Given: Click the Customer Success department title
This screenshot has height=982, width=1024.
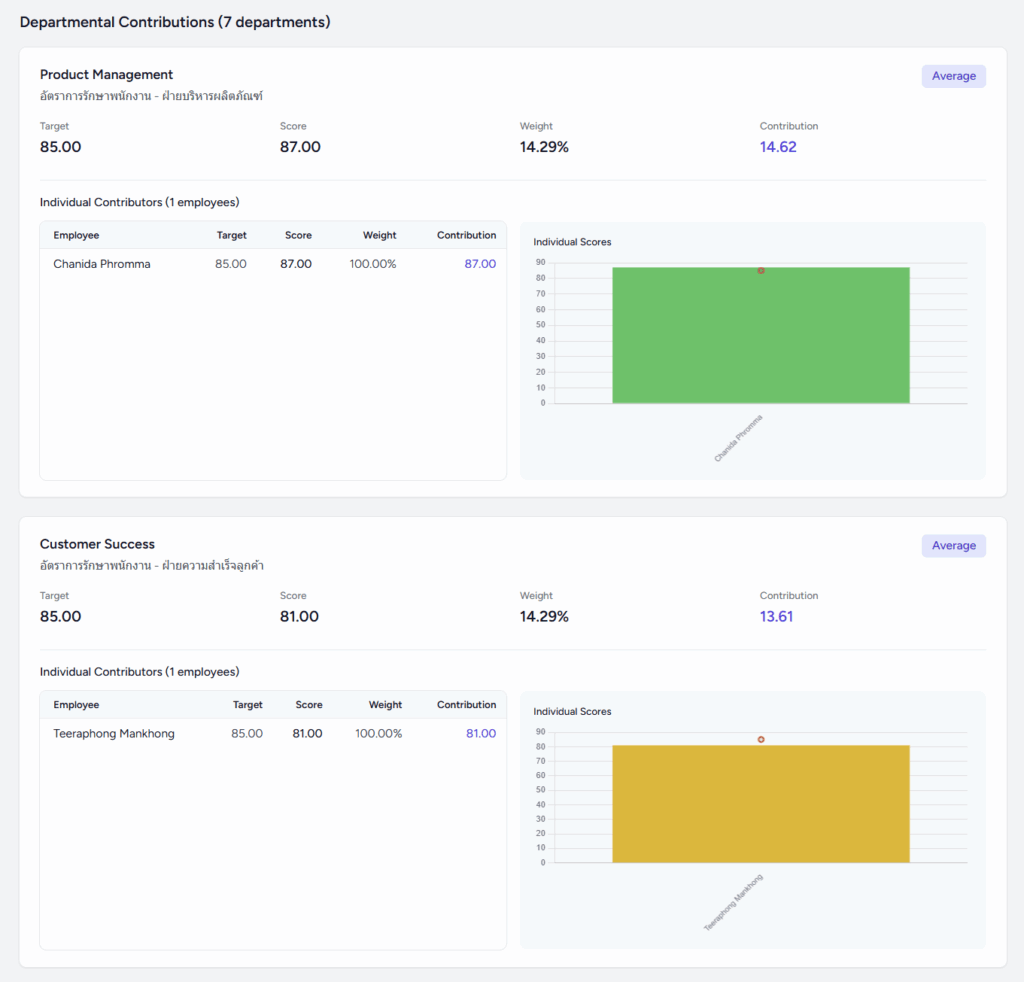Looking at the screenshot, I should tap(97, 545).
